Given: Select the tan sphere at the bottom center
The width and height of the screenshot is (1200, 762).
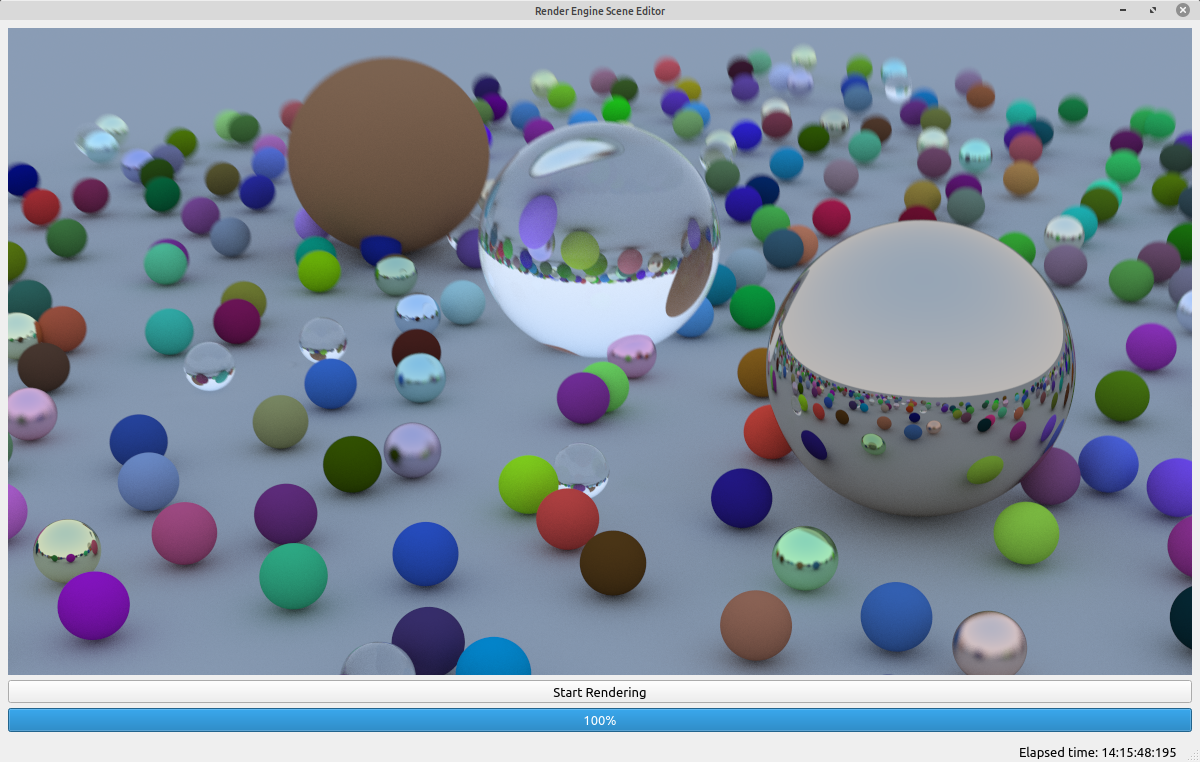Looking at the screenshot, I should click(754, 626).
